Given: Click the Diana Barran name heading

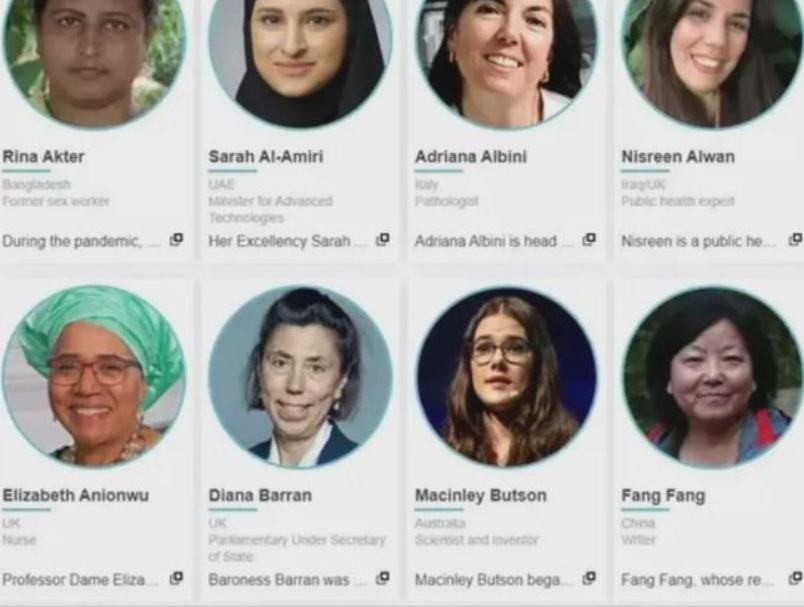Looking at the screenshot, I should [260, 496].
